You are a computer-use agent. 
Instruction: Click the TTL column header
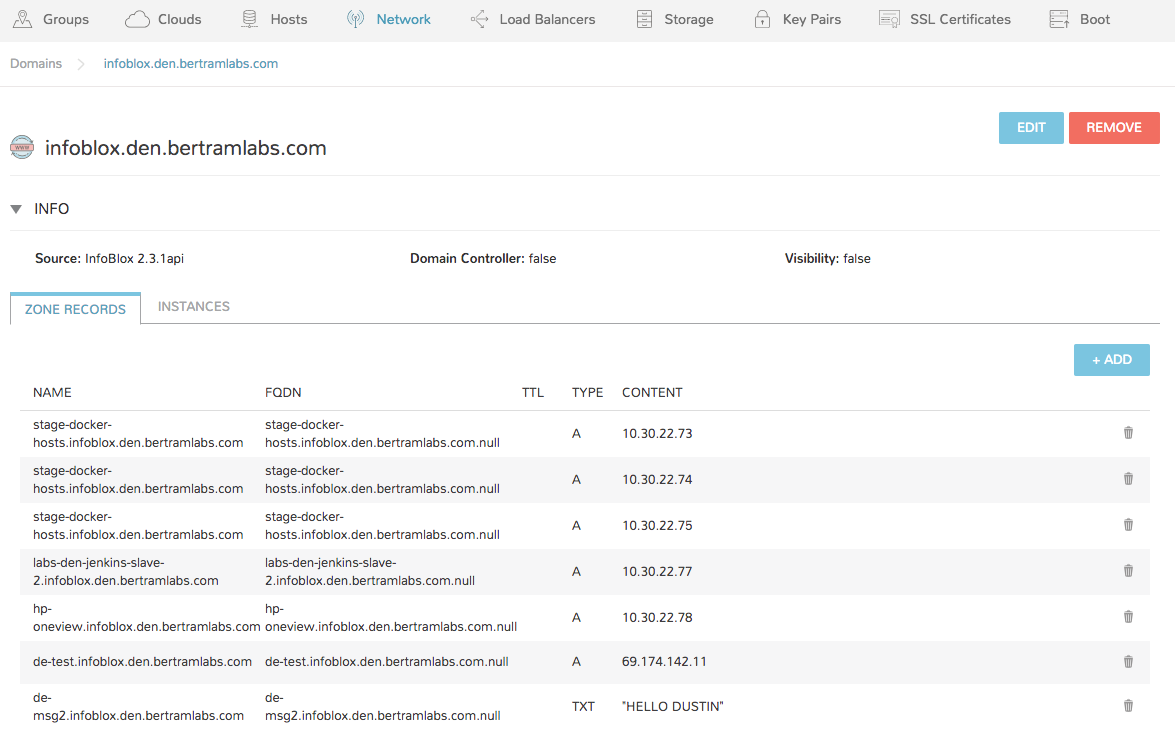point(533,393)
